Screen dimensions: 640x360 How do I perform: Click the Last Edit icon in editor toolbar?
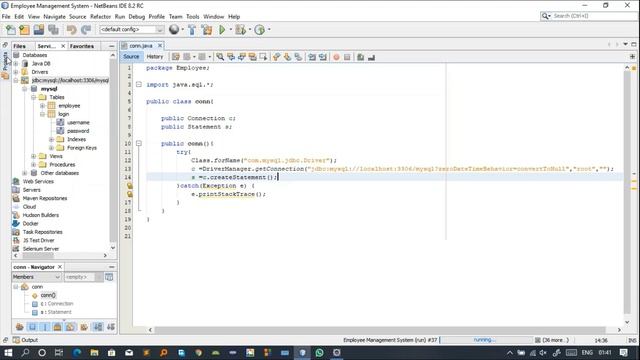[x=176, y=57]
